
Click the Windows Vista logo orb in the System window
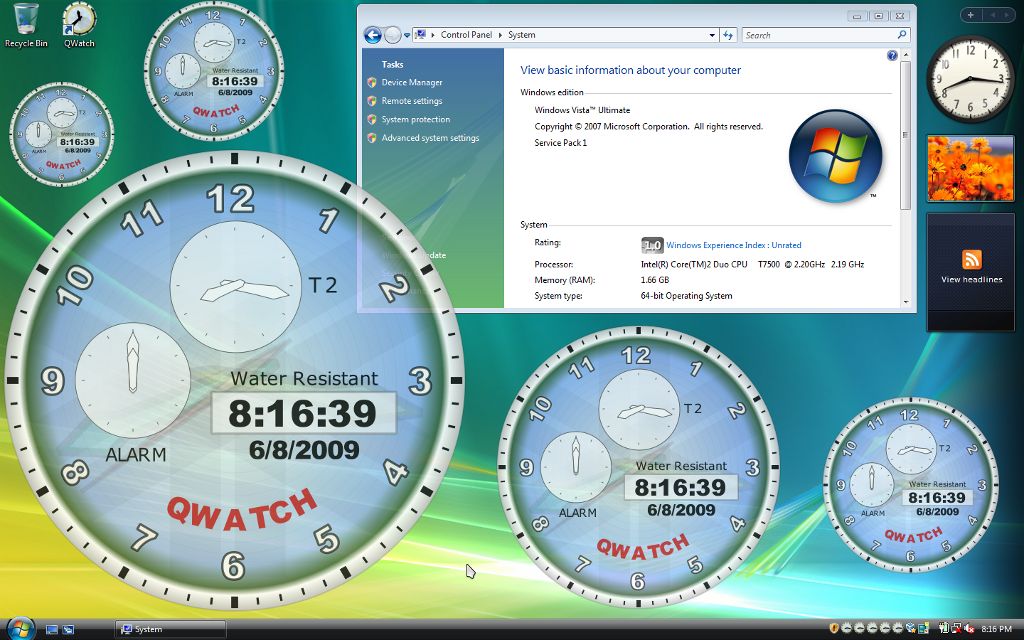click(835, 156)
